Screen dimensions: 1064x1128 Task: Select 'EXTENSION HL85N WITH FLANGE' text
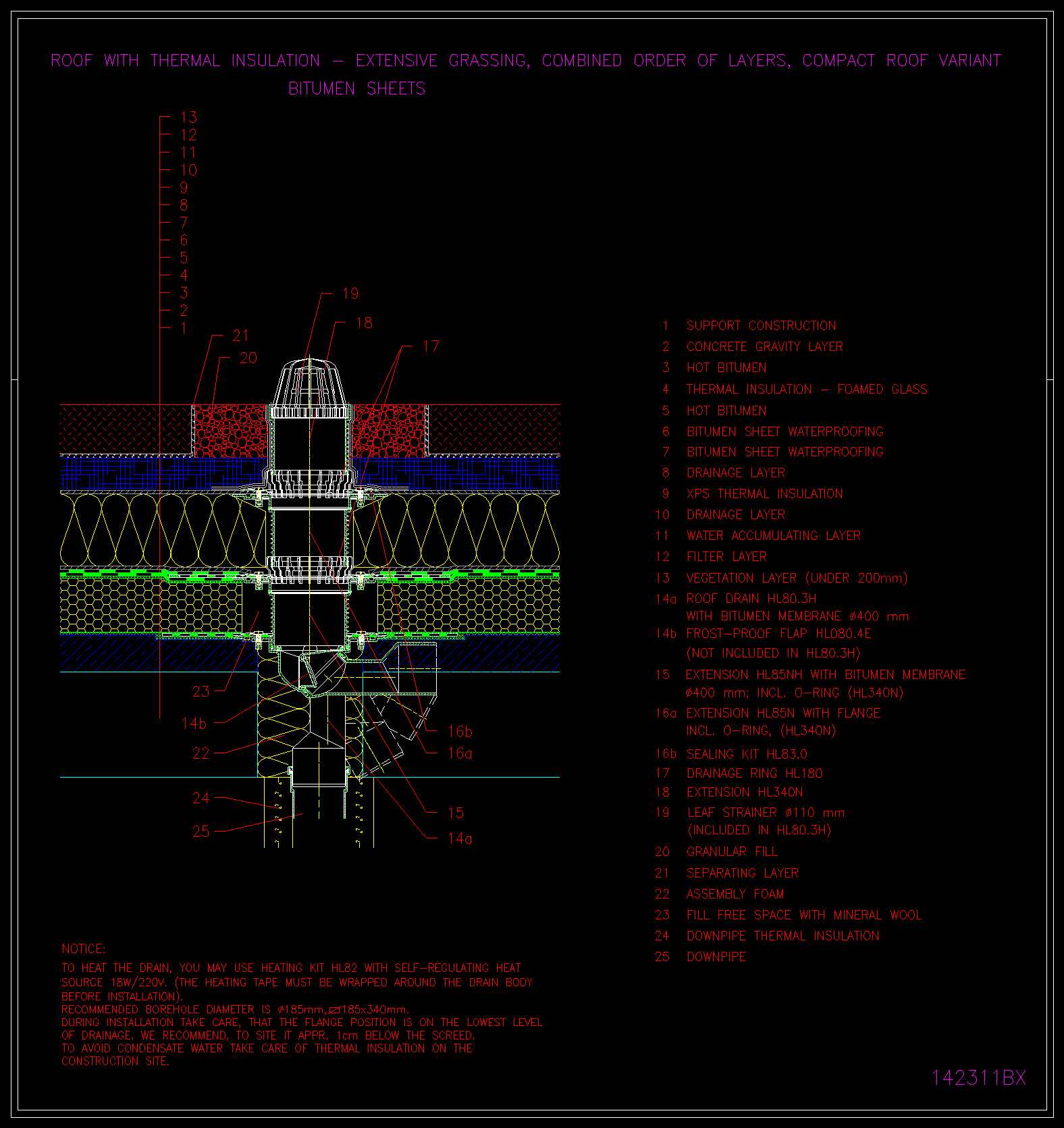[x=783, y=714]
